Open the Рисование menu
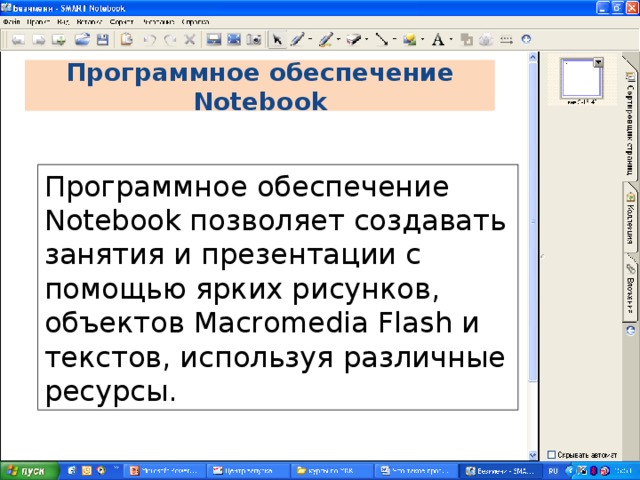The width and height of the screenshot is (640, 480). pyautogui.click(x=158, y=22)
